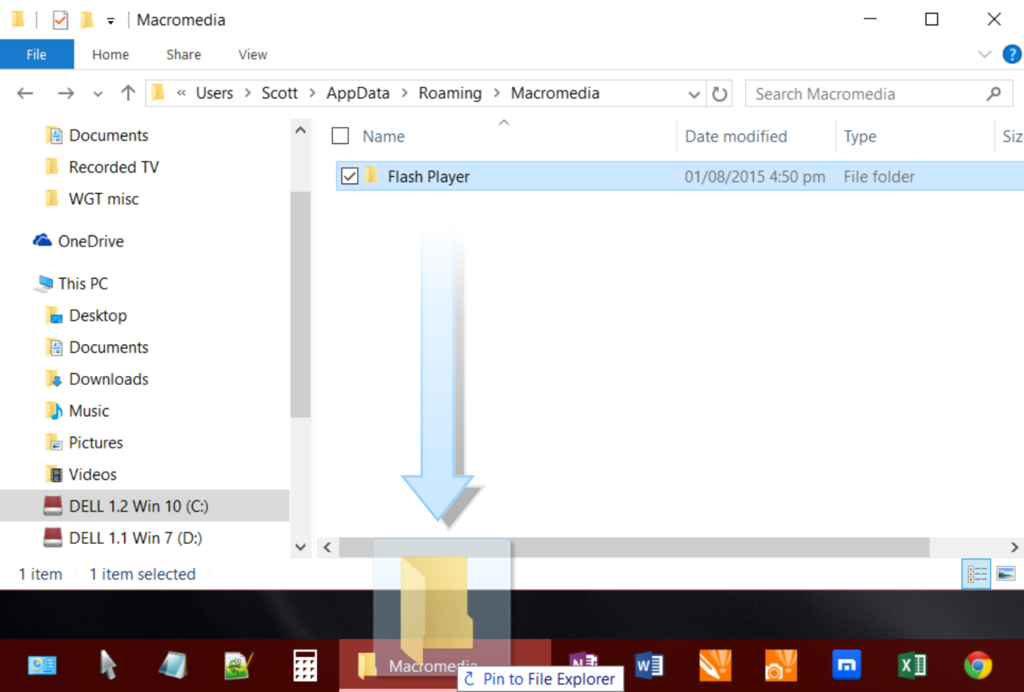Sort by the Type column
This screenshot has height=692, width=1024.
click(x=859, y=136)
